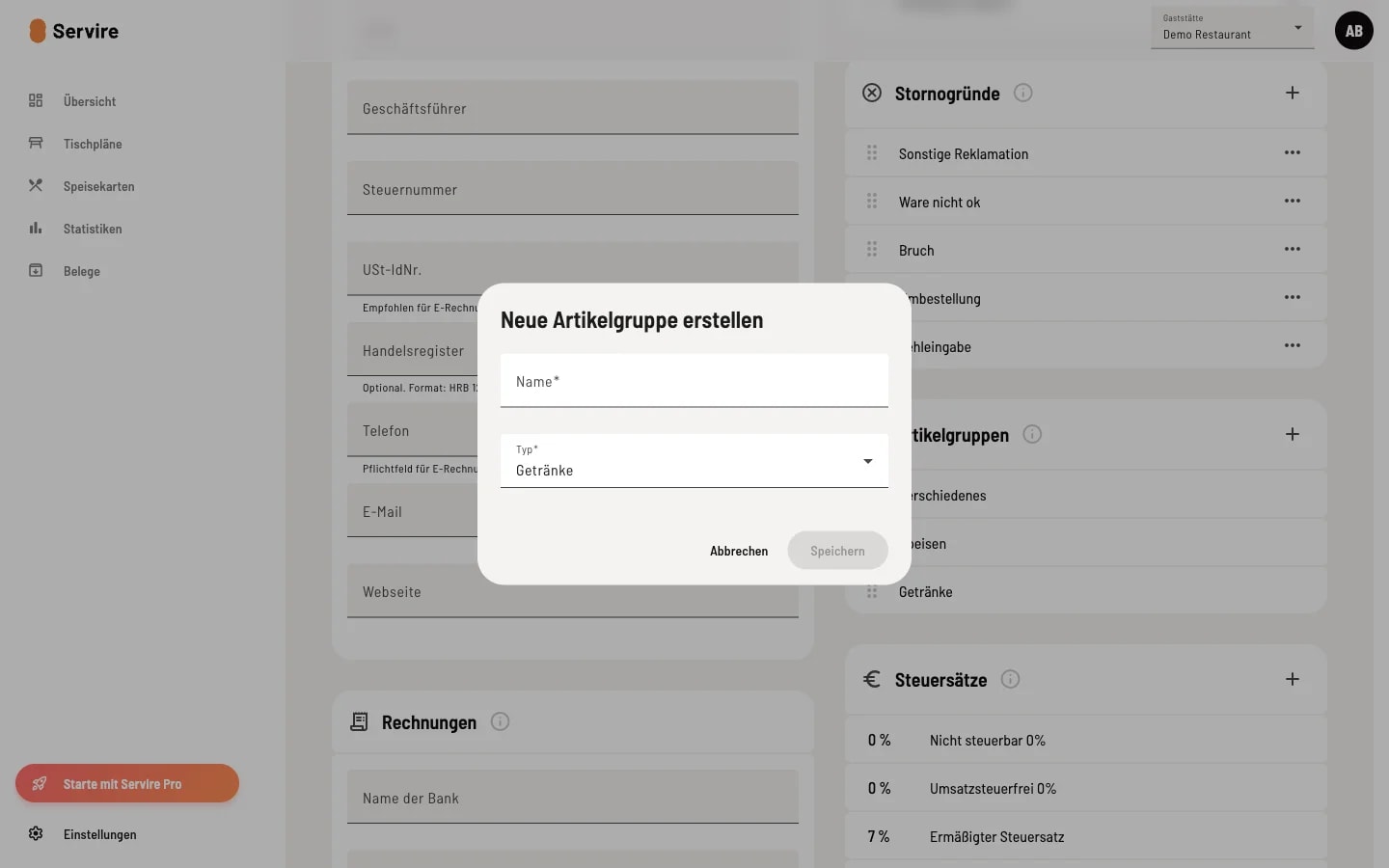Add new Steuersatz with plus icon
Viewport: 1389px width, 868px height.
click(1293, 679)
